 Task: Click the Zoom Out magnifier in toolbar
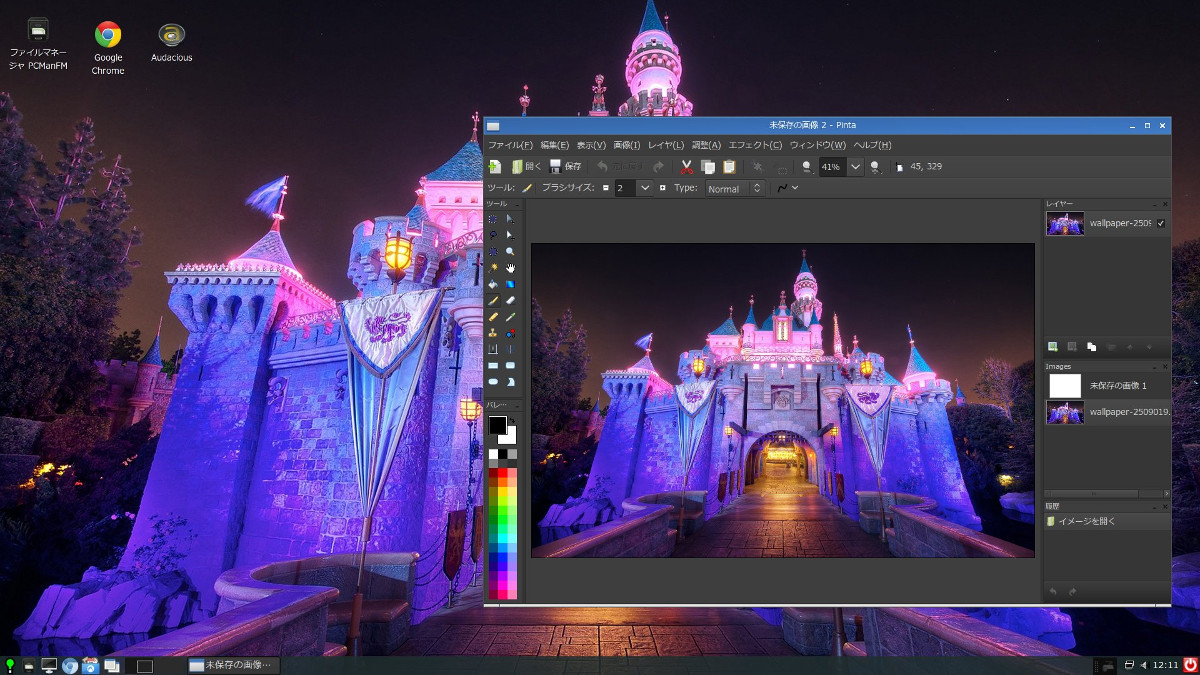807,167
